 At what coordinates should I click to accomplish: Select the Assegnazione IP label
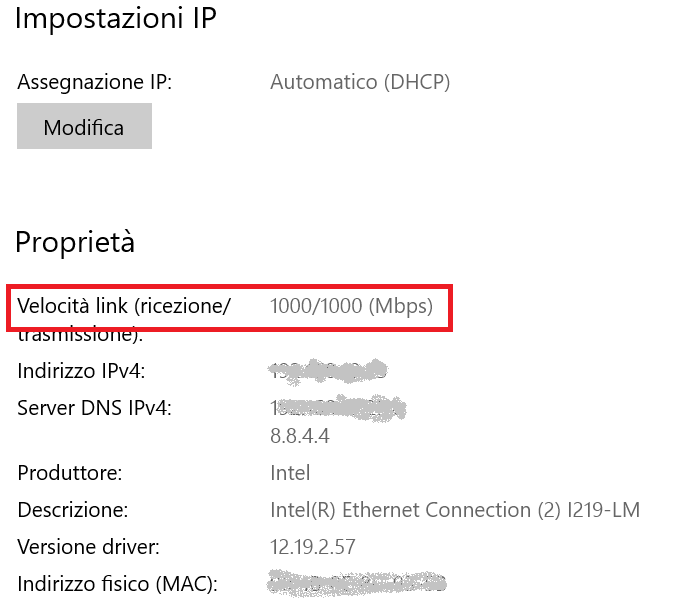coord(95,82)
